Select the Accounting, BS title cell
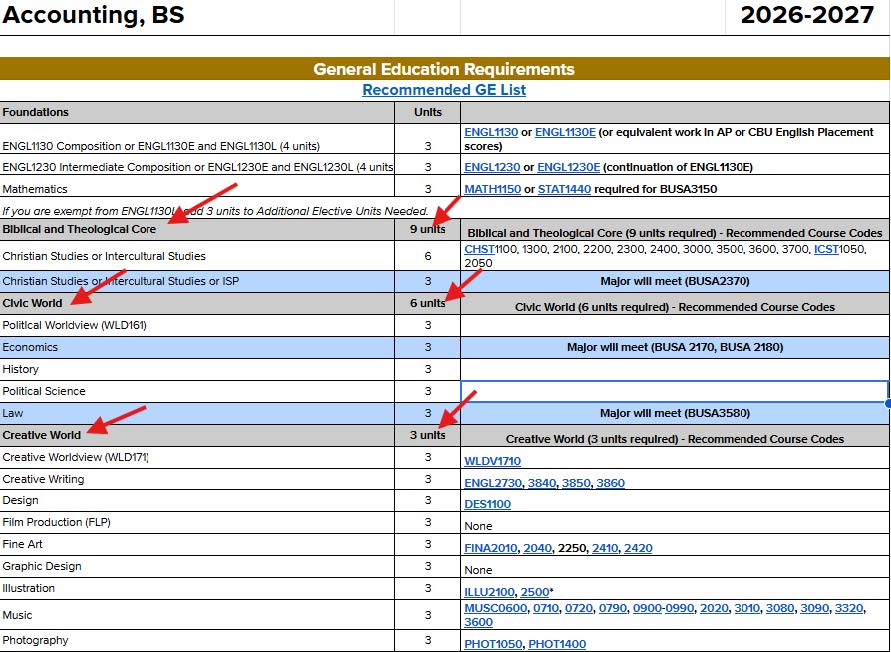 pos(94,15)
